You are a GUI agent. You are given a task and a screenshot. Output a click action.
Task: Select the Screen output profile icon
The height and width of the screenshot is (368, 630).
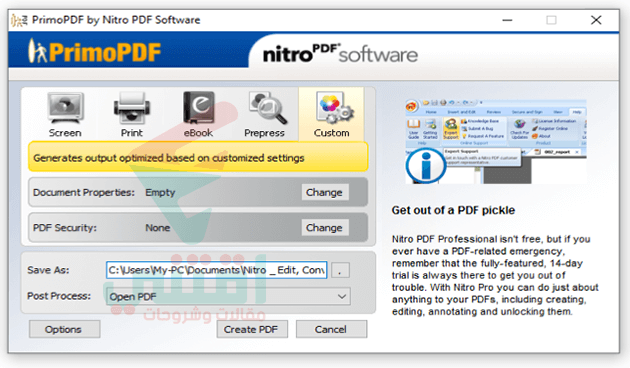(x=65, y=108)
